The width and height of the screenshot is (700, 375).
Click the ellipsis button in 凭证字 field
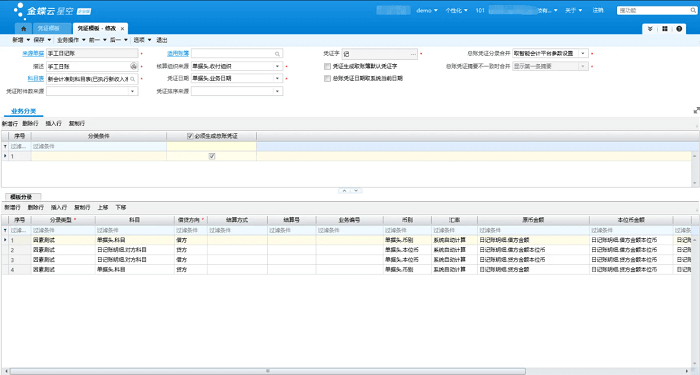[413, 54]
